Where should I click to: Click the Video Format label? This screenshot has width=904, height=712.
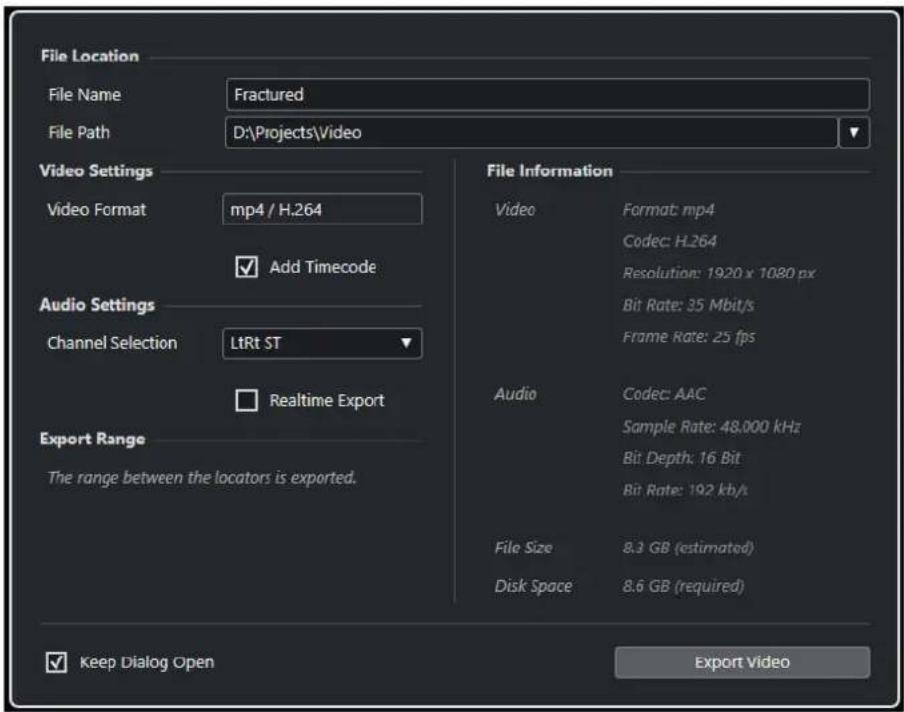[x=96, y=209]
